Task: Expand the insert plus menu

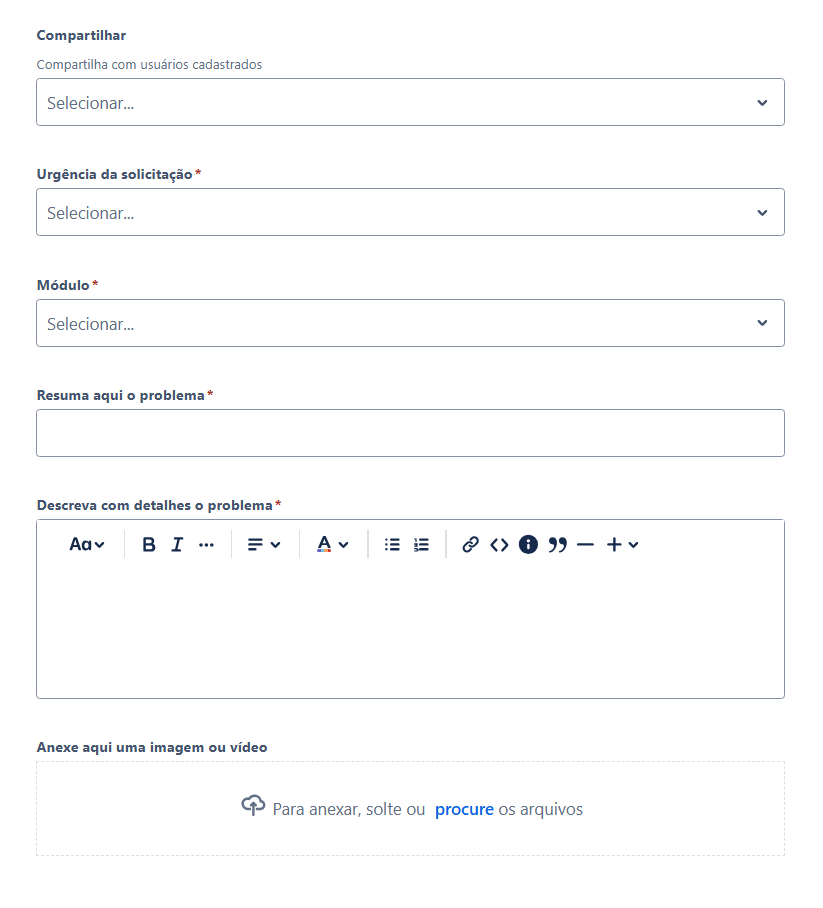Action: [623, 544]
